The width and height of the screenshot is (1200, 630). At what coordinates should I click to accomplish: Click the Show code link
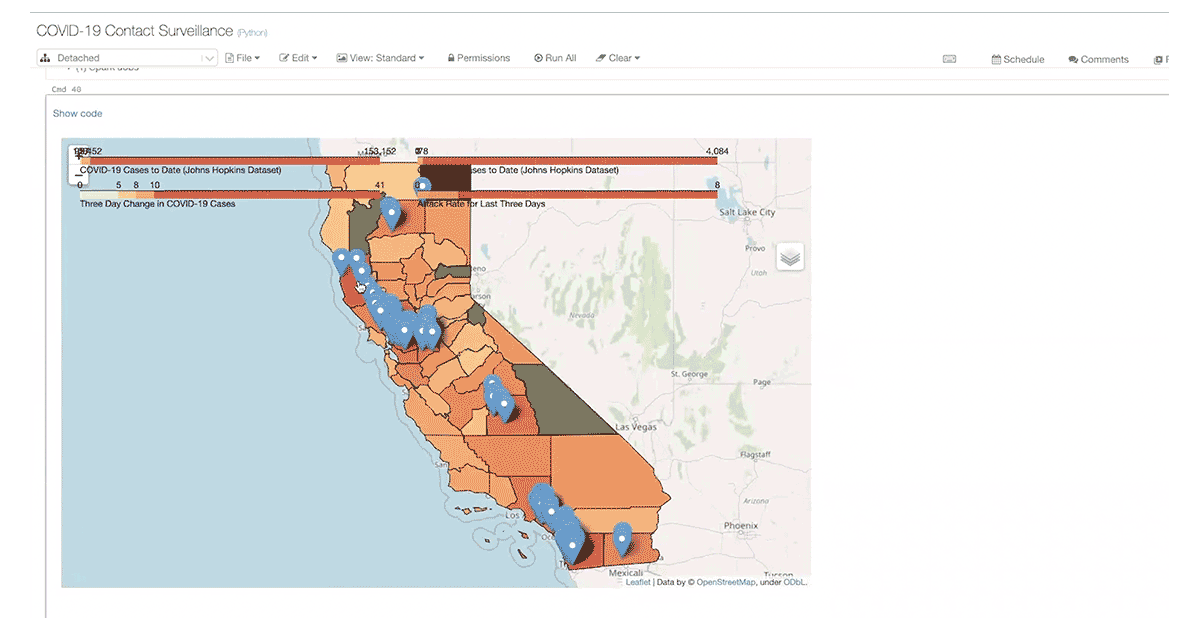(x=77, y=114)
